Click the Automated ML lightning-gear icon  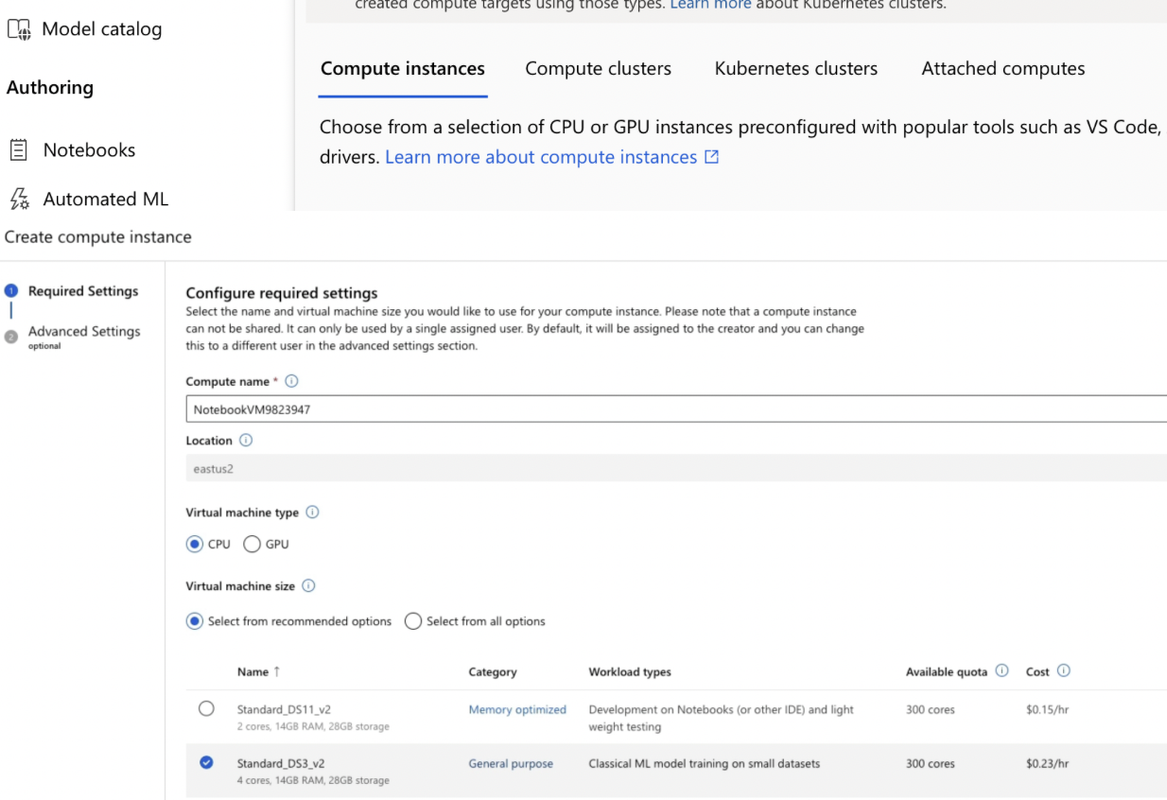(x=19, y=199)
